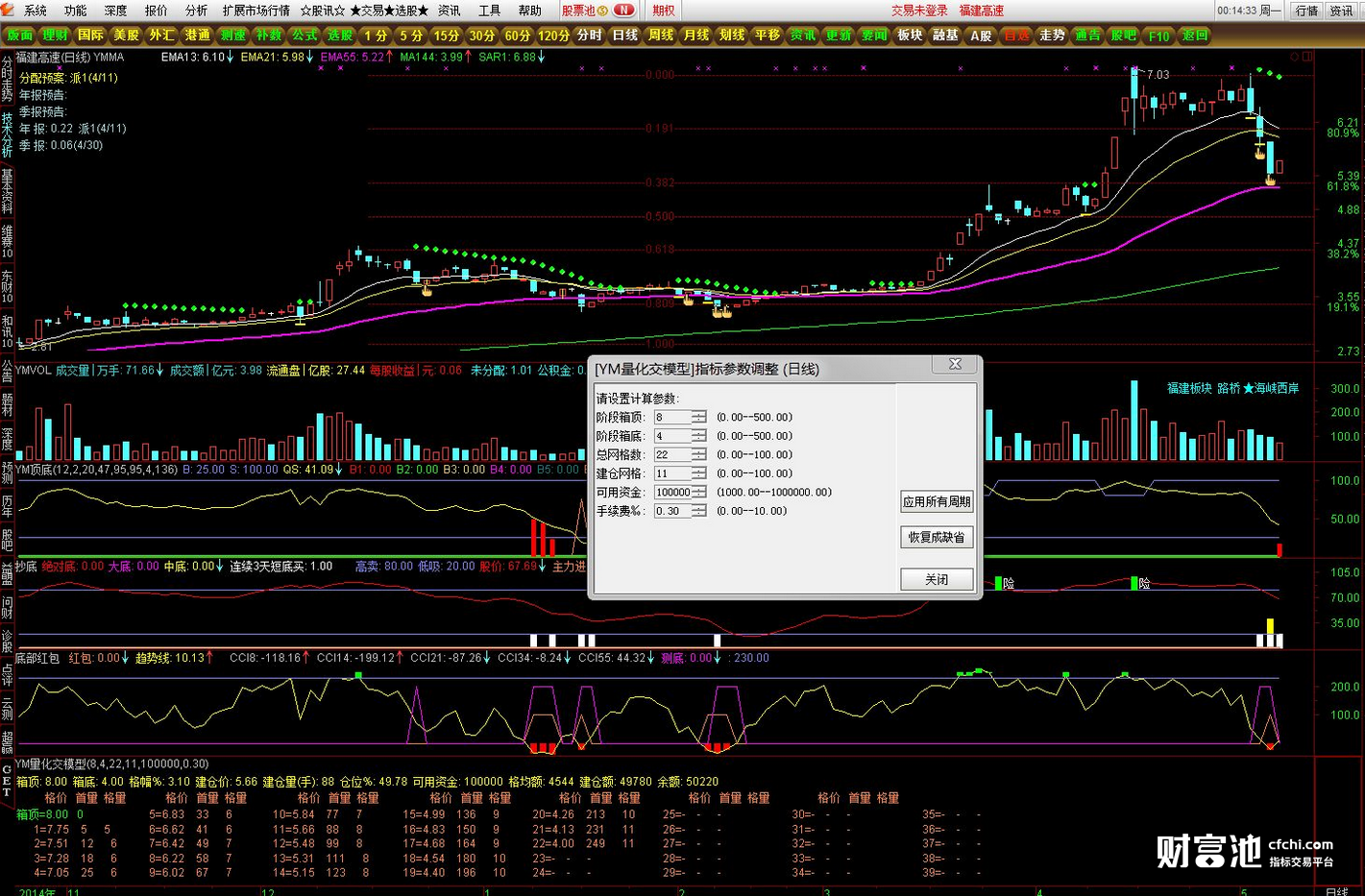The width and height of the screenshot is (1365, 896).
Task: Adjust the 总网格数 spinner control
Action: tap(698, 455)
